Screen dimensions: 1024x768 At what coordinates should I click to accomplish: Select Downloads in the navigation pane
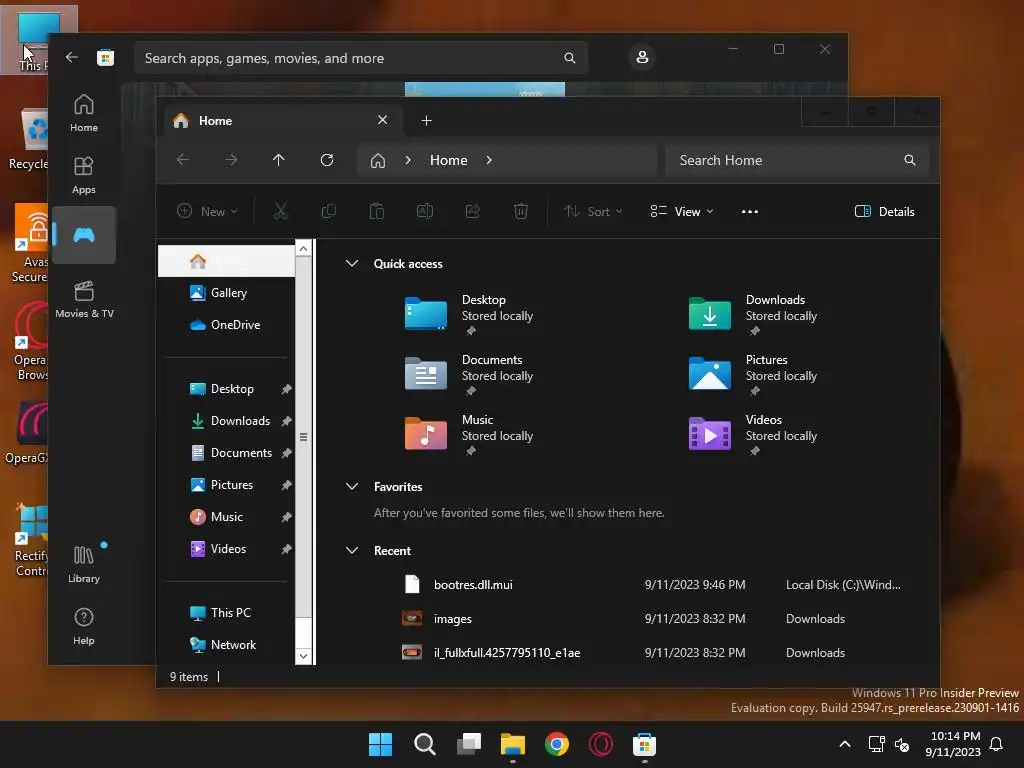226,421
